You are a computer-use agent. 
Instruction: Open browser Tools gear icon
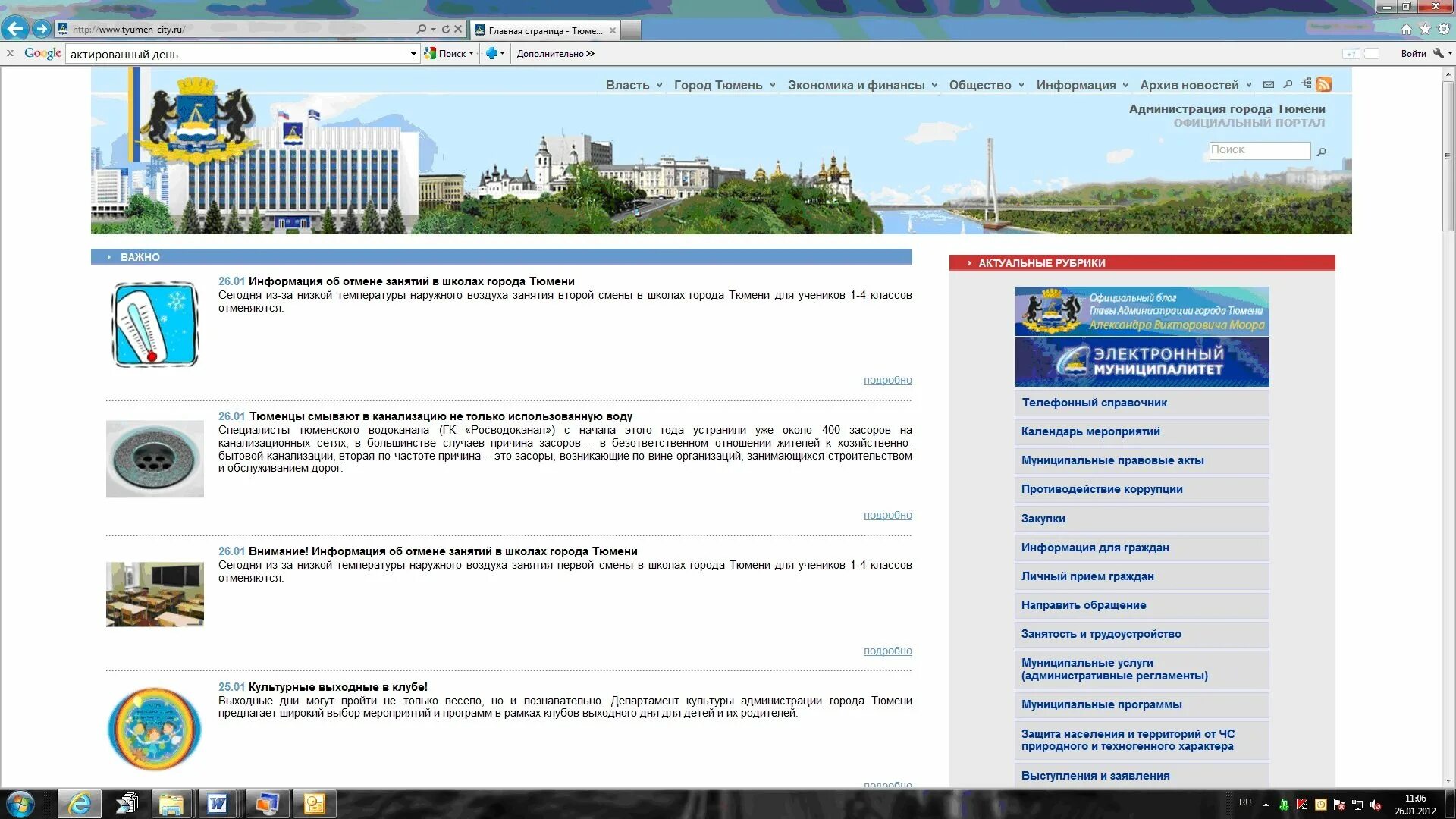tap(1444, 29)
